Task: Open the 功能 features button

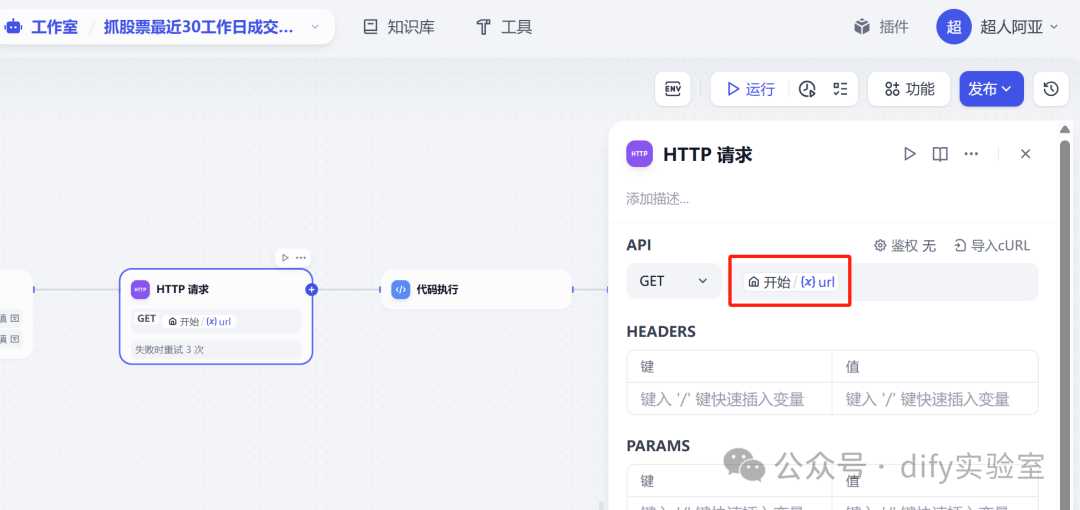Action: click(x=909, y=89)
